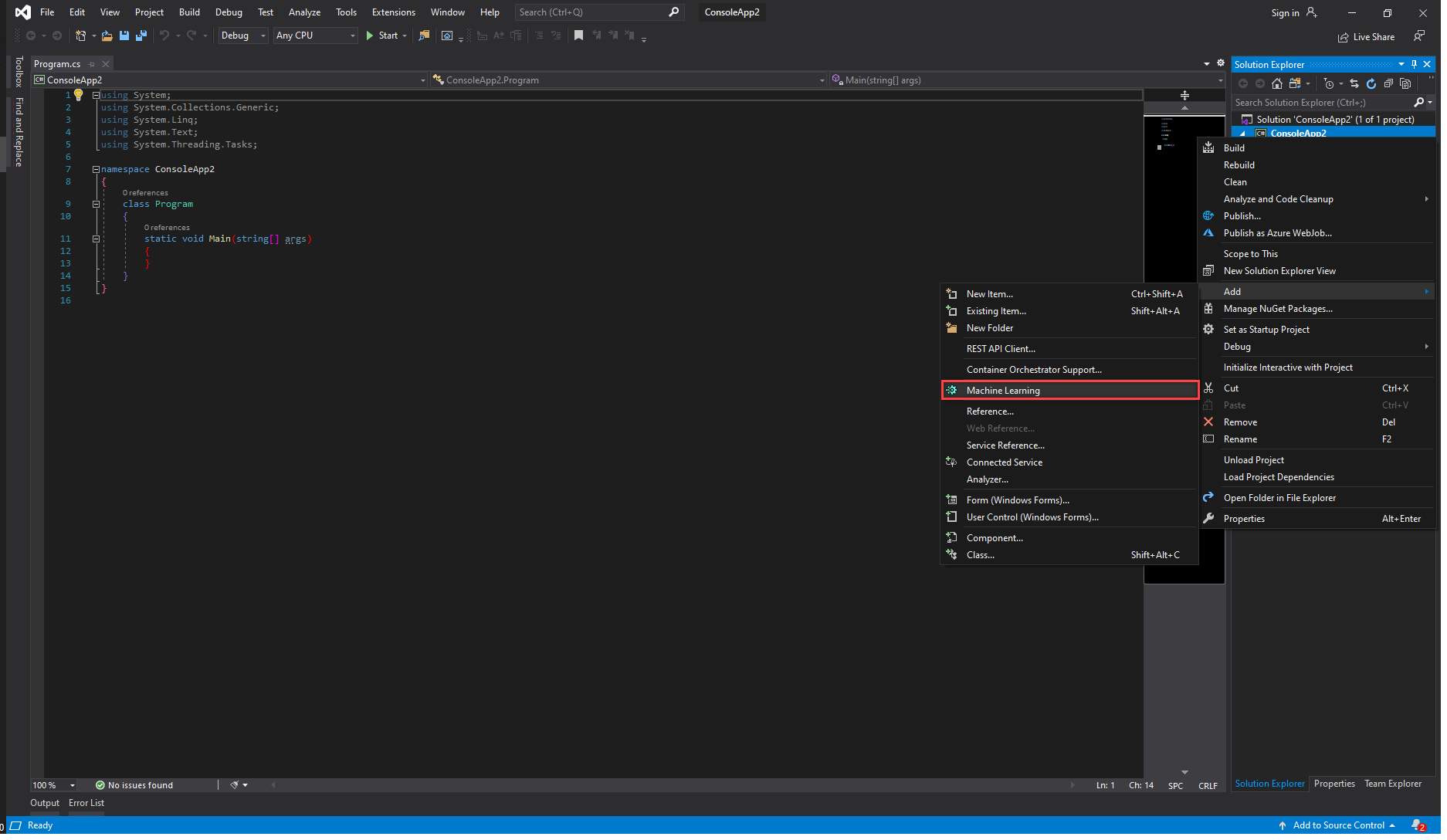Pin the Solution Explorer panel
1447x840 pixels.
[1414, 65]
